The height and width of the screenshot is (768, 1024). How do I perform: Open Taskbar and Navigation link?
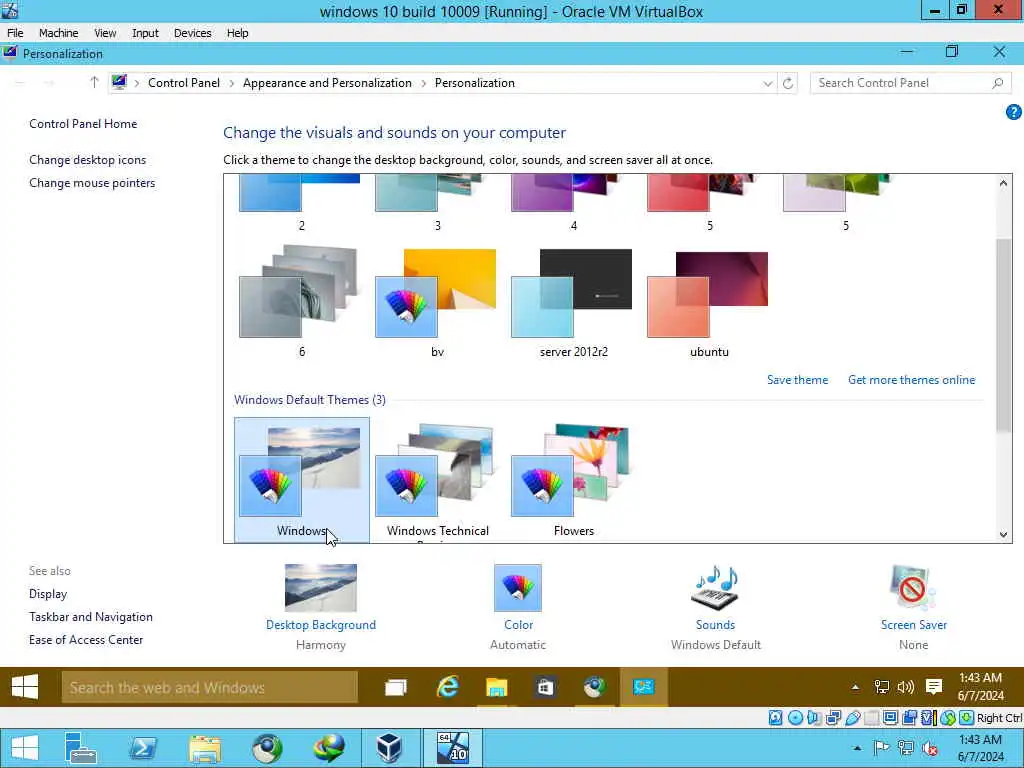tap(91, 617)
